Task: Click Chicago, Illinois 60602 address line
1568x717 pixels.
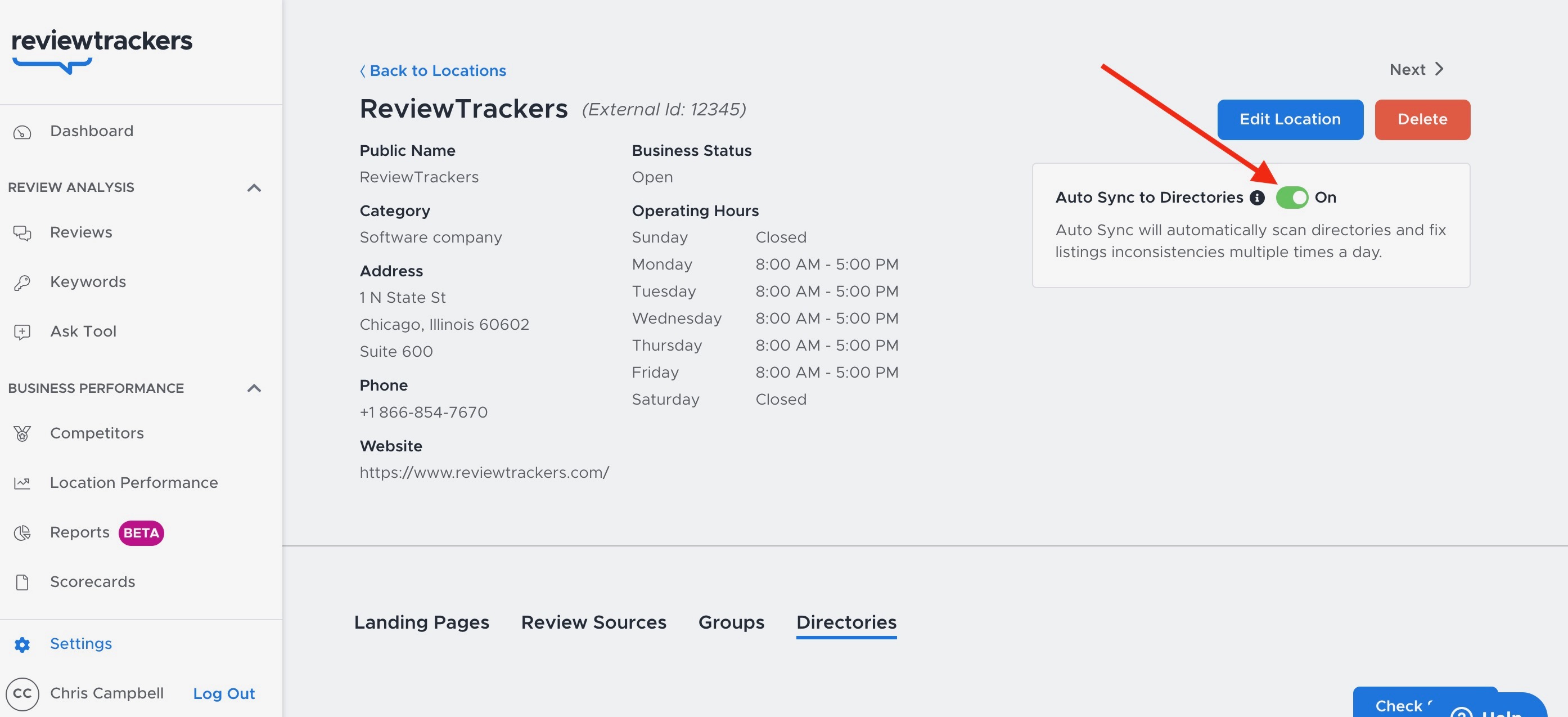Action: tap(444, 325)
